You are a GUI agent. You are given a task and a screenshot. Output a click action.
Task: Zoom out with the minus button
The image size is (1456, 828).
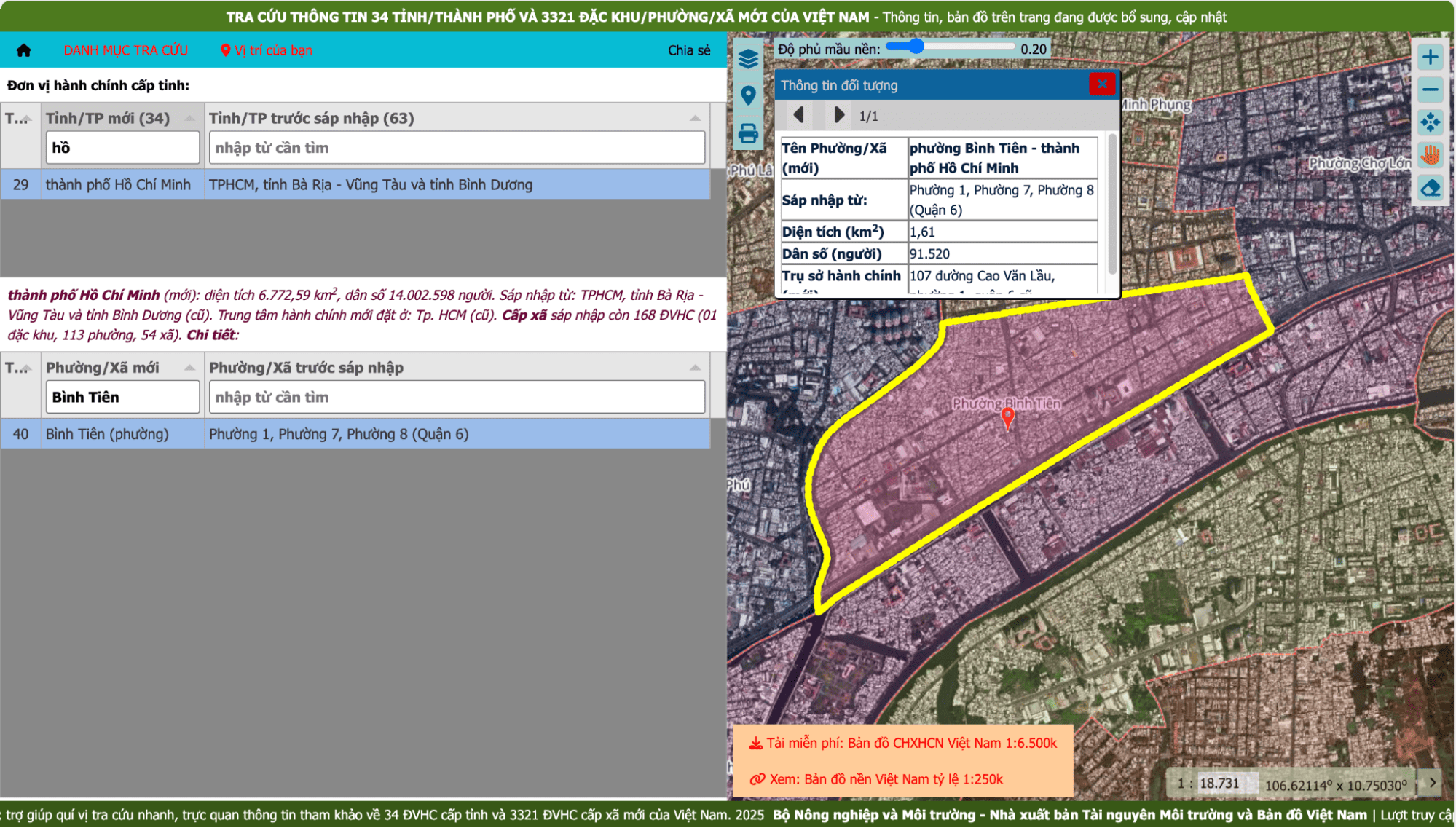coord(1430,90)
